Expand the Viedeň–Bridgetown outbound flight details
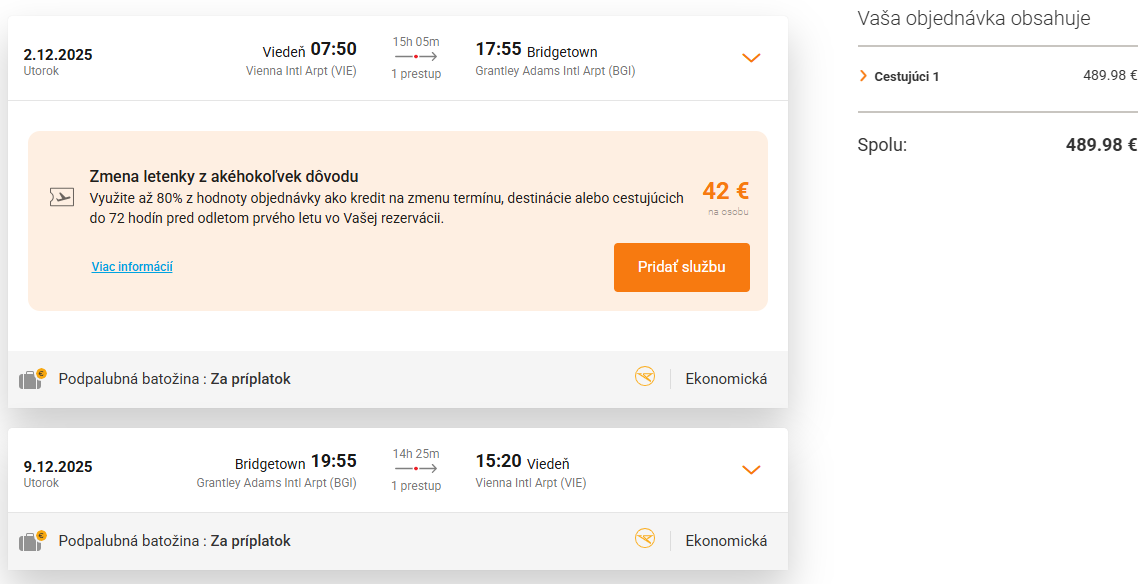 (x=751, y=58)
